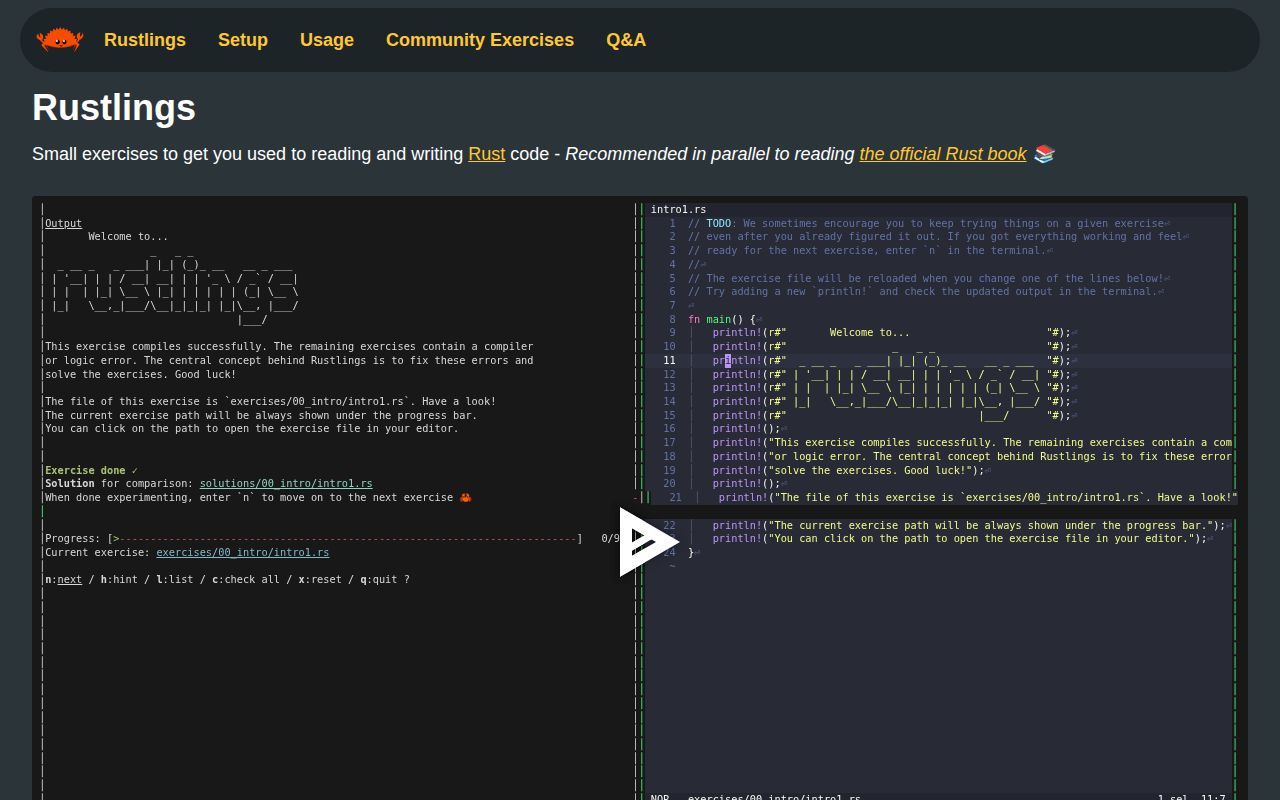This screenshot has width=1280, height=800.
Task: Click the Ferris crab logo icon
Action: point(60,40)
